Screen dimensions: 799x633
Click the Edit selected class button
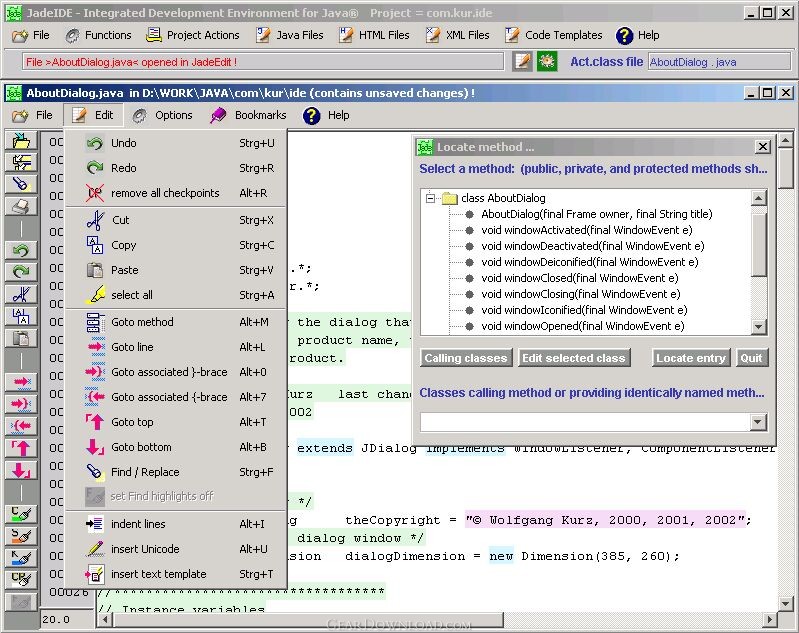point(574,358)
